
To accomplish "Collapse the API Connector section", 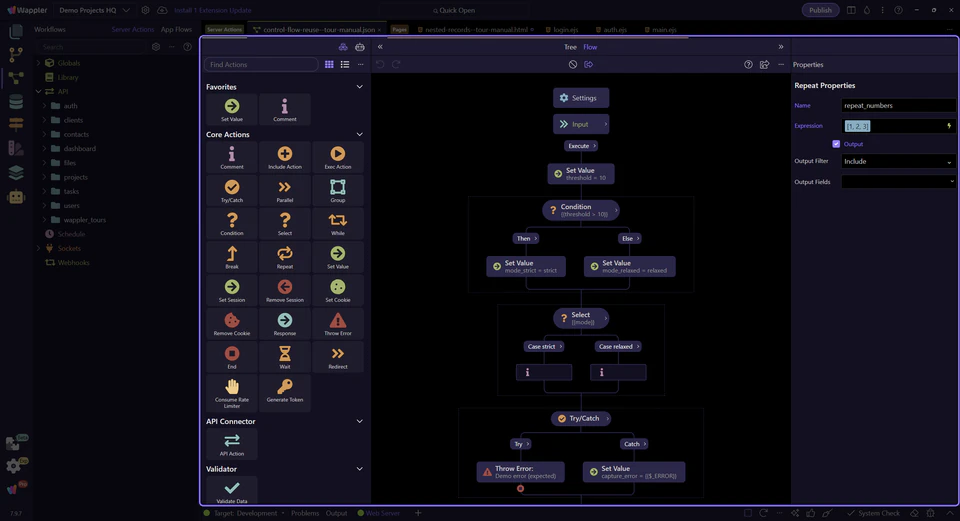I will (x=360, y=421).
